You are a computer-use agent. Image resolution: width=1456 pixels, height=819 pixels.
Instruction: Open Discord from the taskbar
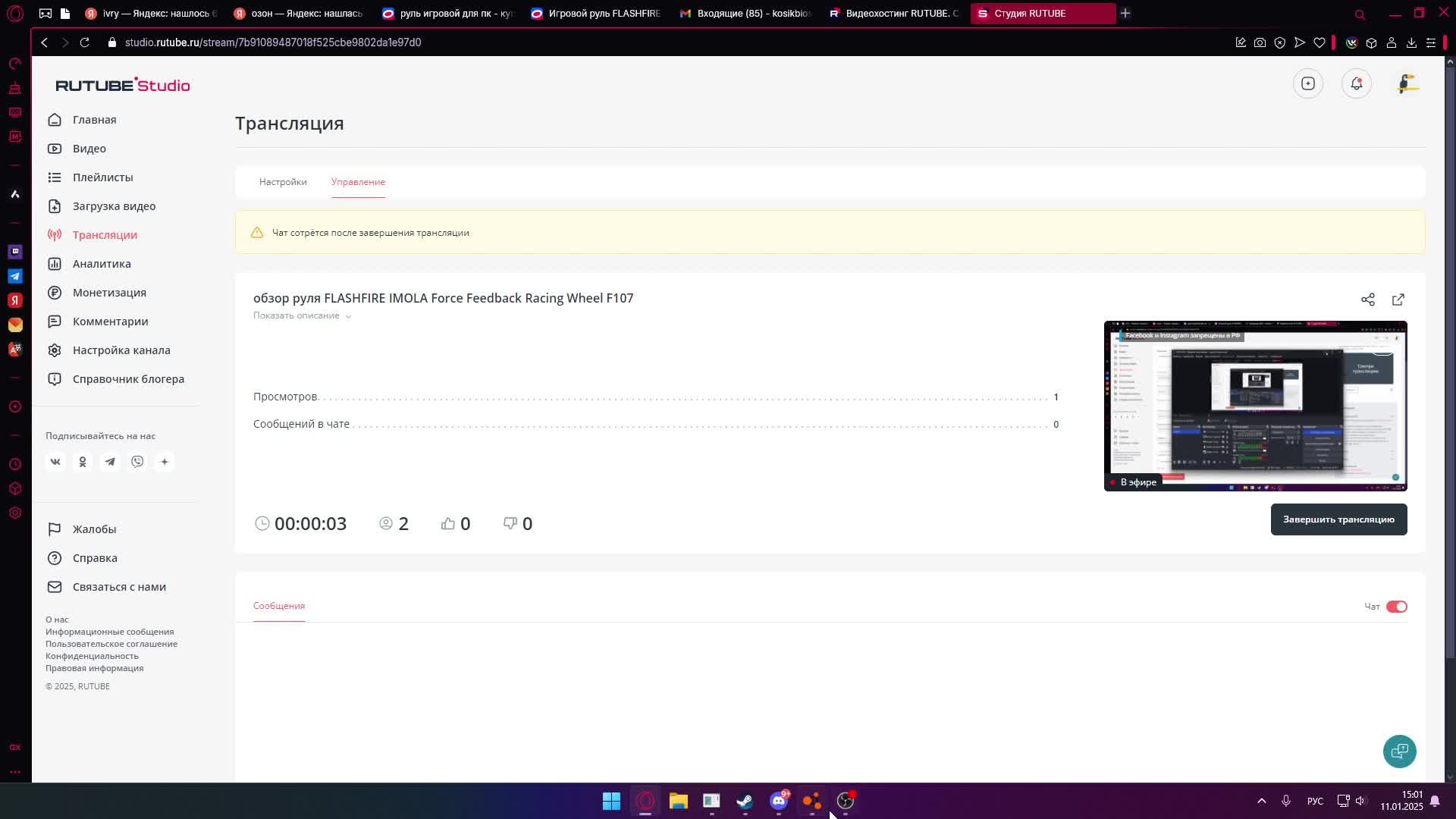coord(778,801)
